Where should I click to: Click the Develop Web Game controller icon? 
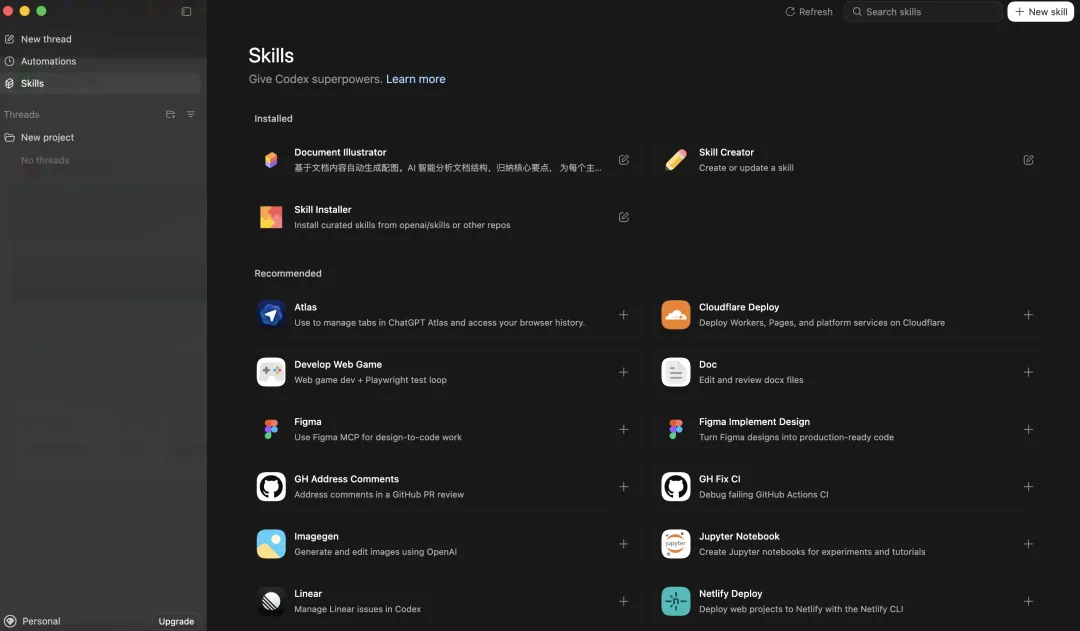click(271, 372)
